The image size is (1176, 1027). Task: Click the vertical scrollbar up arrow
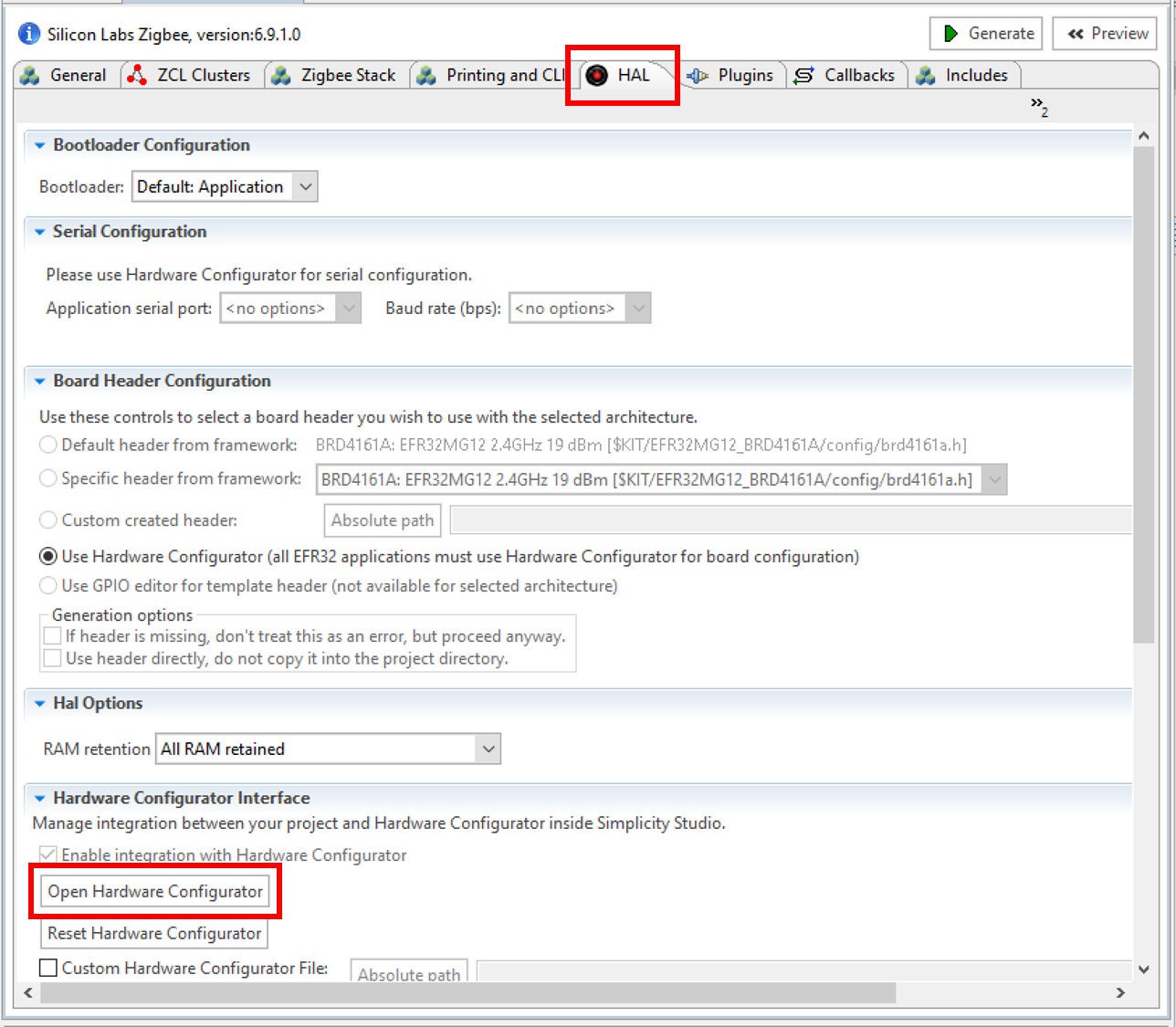tap(1144, 136)
